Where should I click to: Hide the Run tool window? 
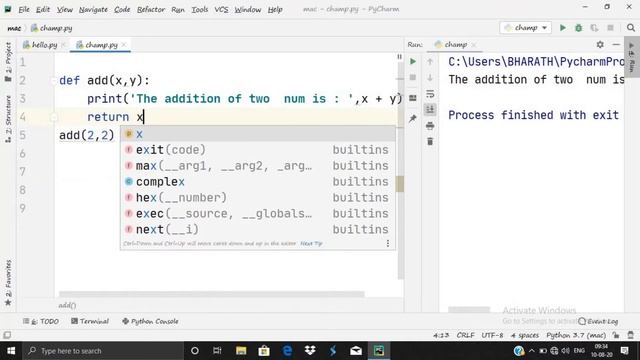tap(616, 44)
